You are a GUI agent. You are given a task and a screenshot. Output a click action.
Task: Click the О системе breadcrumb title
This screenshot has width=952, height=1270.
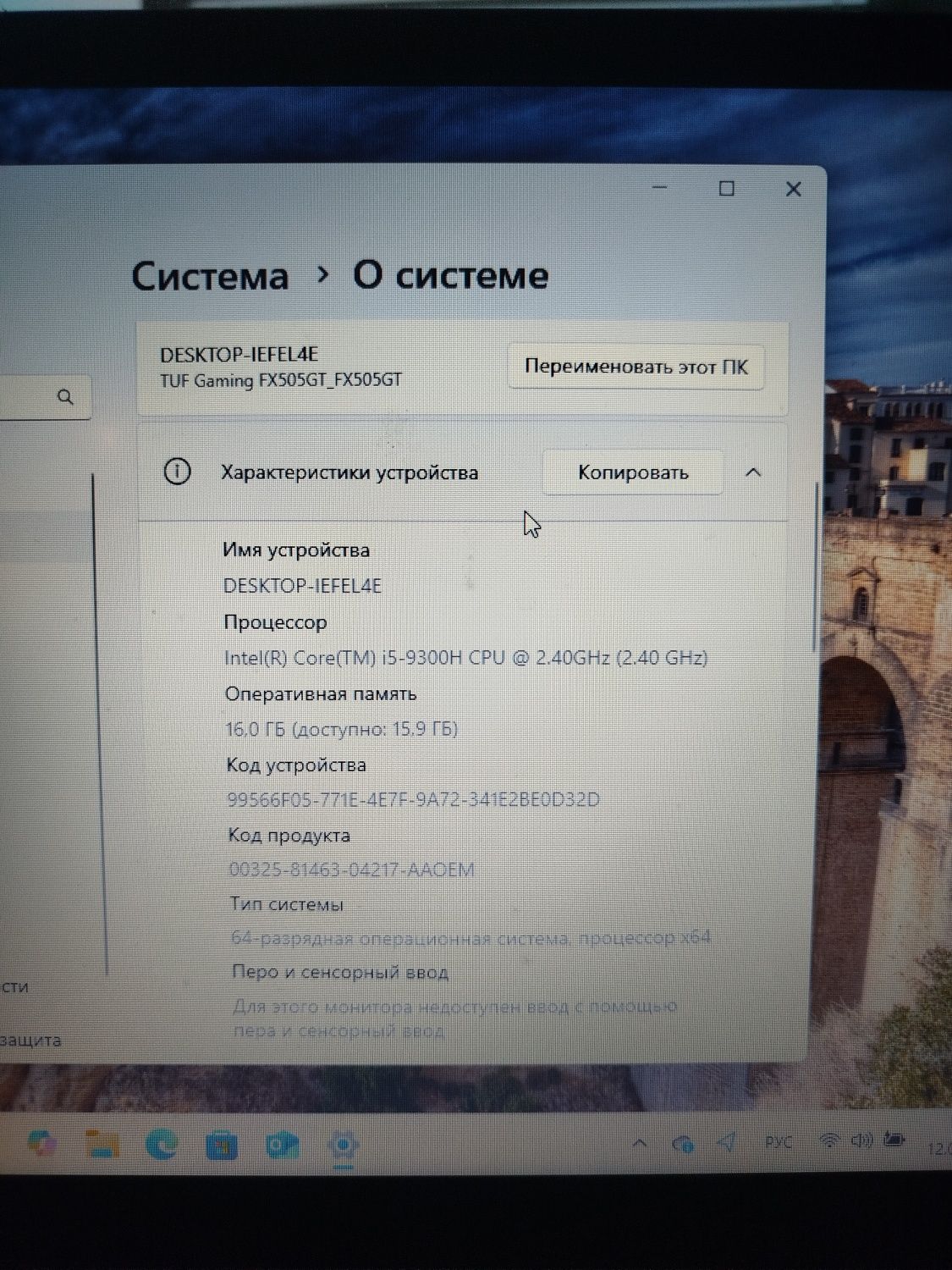pos(450,275)
